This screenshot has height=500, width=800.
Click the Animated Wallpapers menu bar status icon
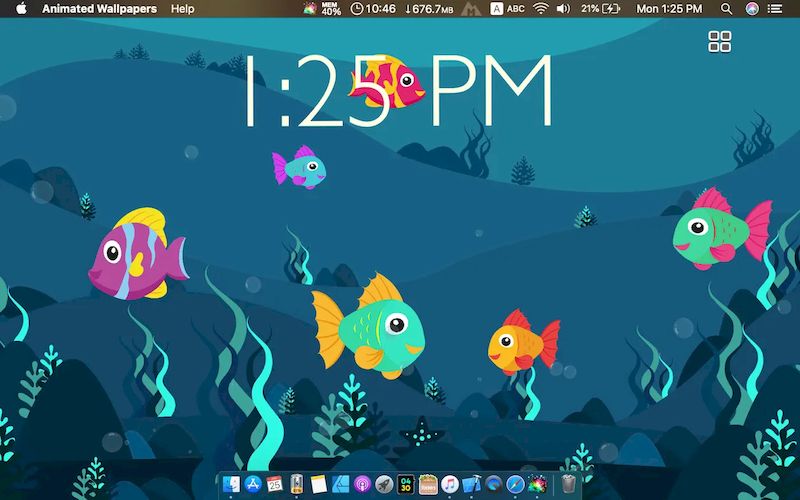(x=310, y=8)
